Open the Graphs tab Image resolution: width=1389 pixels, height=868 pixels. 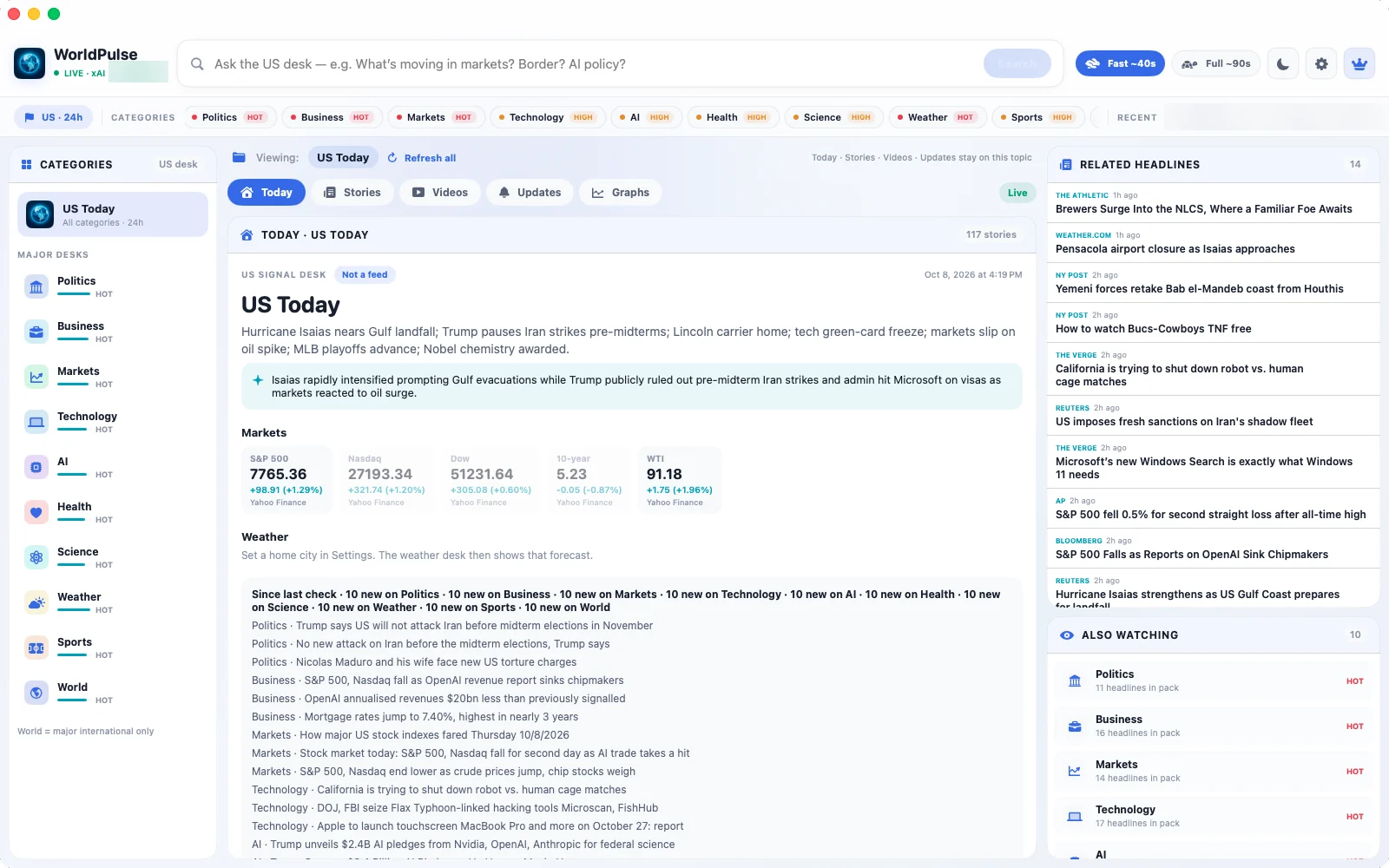(x=621, y=193)
